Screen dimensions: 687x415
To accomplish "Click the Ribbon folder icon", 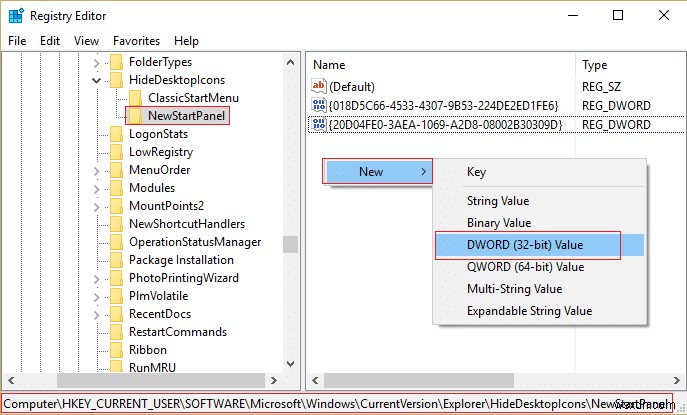I will click(x=117, y=350).
